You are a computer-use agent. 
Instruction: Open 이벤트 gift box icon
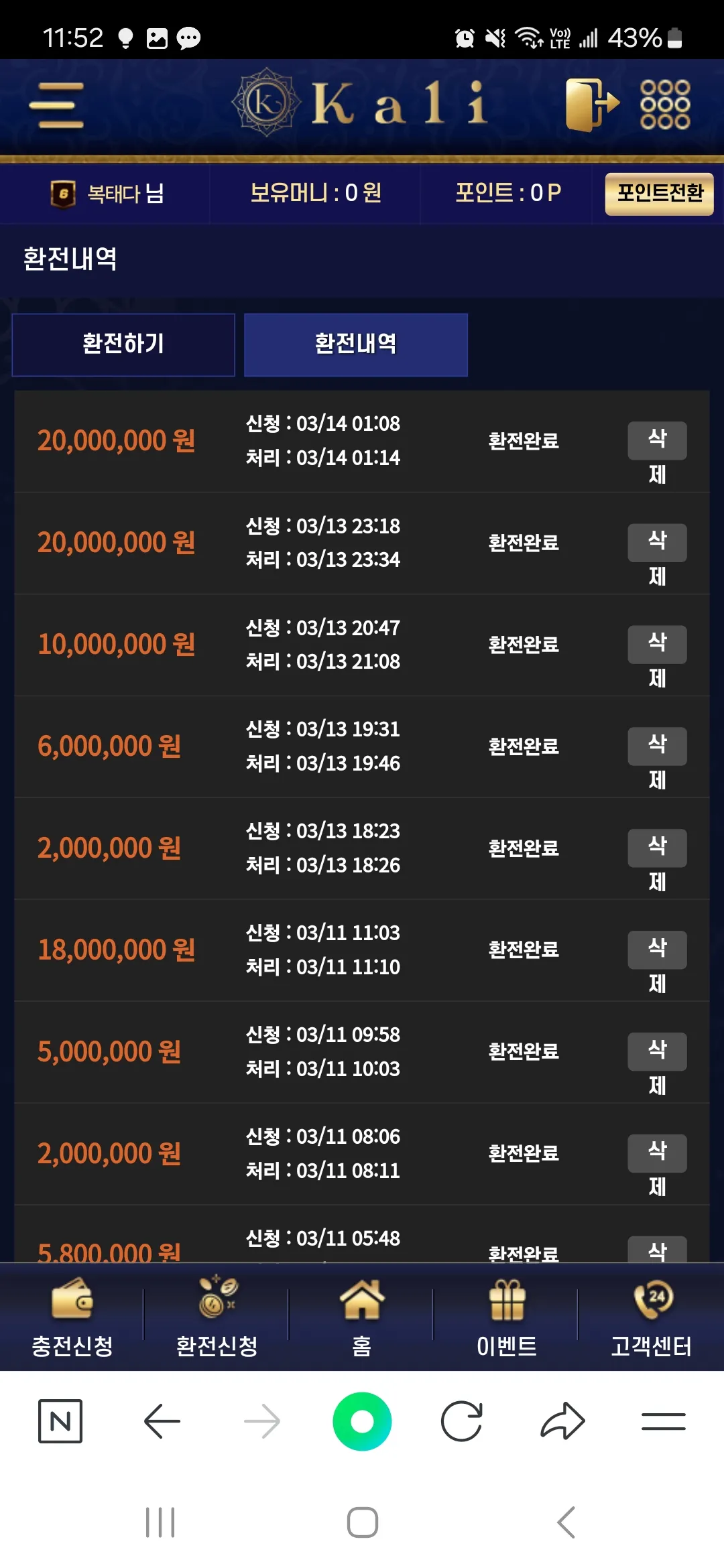point(507,1299)
